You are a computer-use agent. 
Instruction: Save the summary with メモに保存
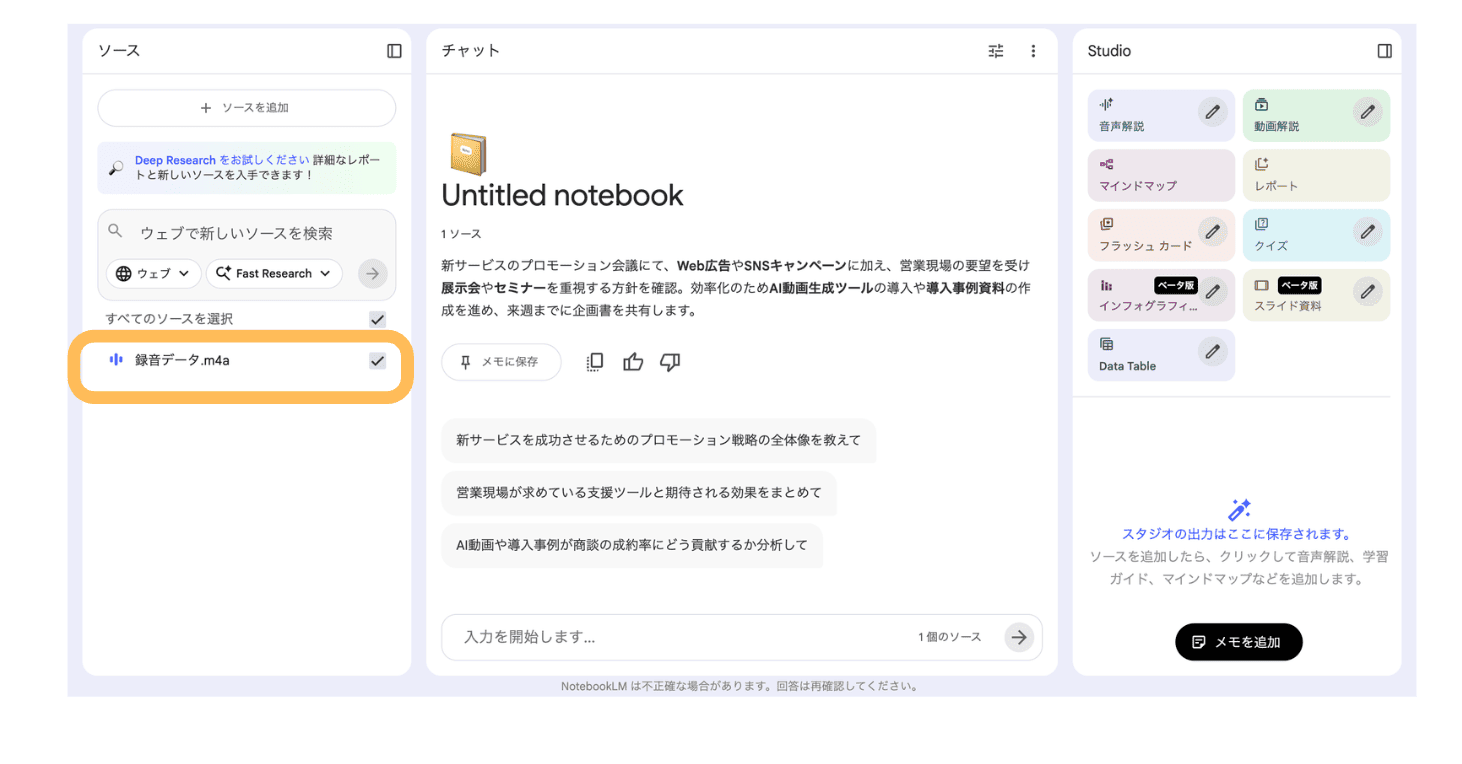coord(500,362)
